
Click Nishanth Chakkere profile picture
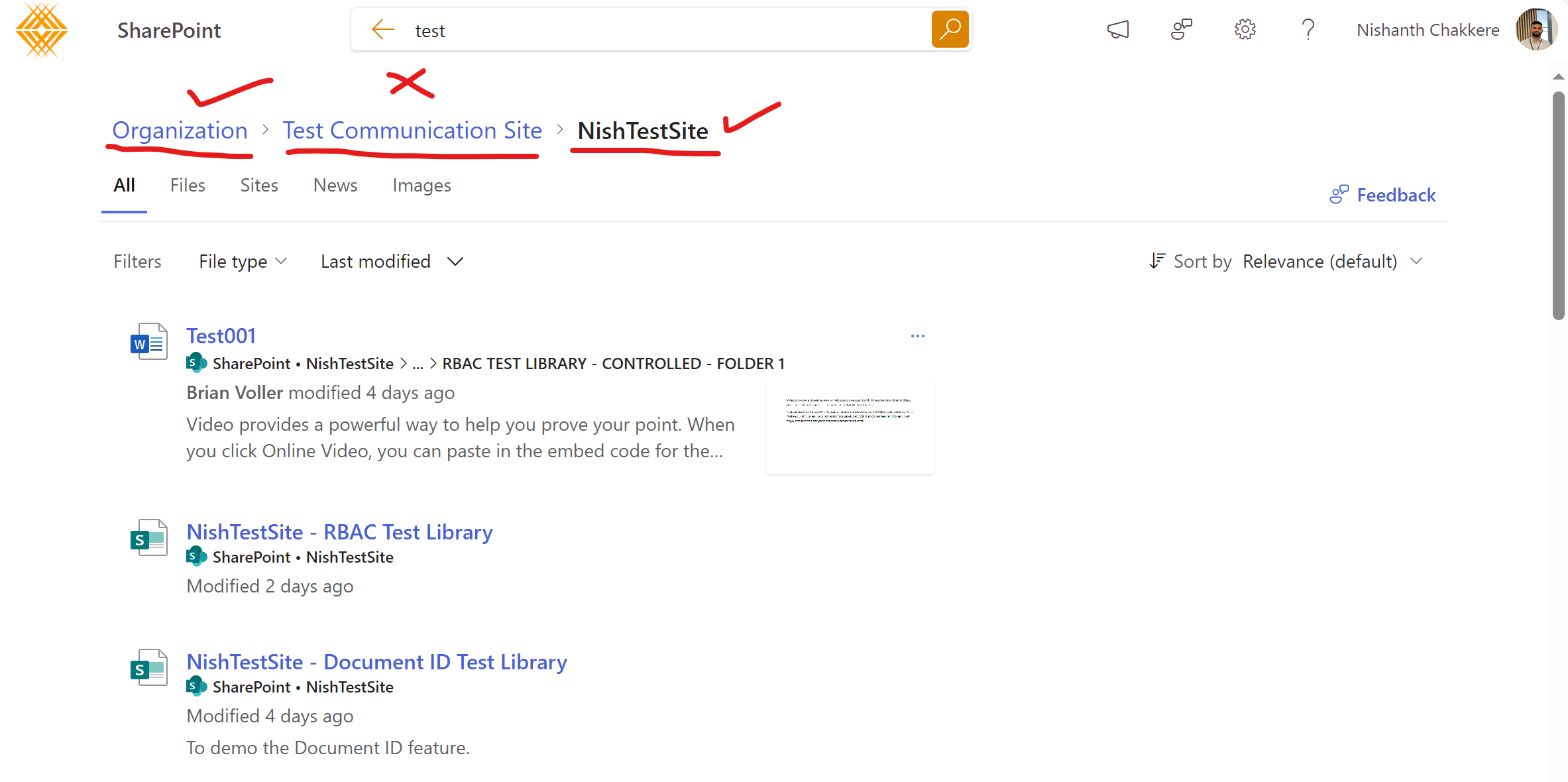coord(1536,30)
